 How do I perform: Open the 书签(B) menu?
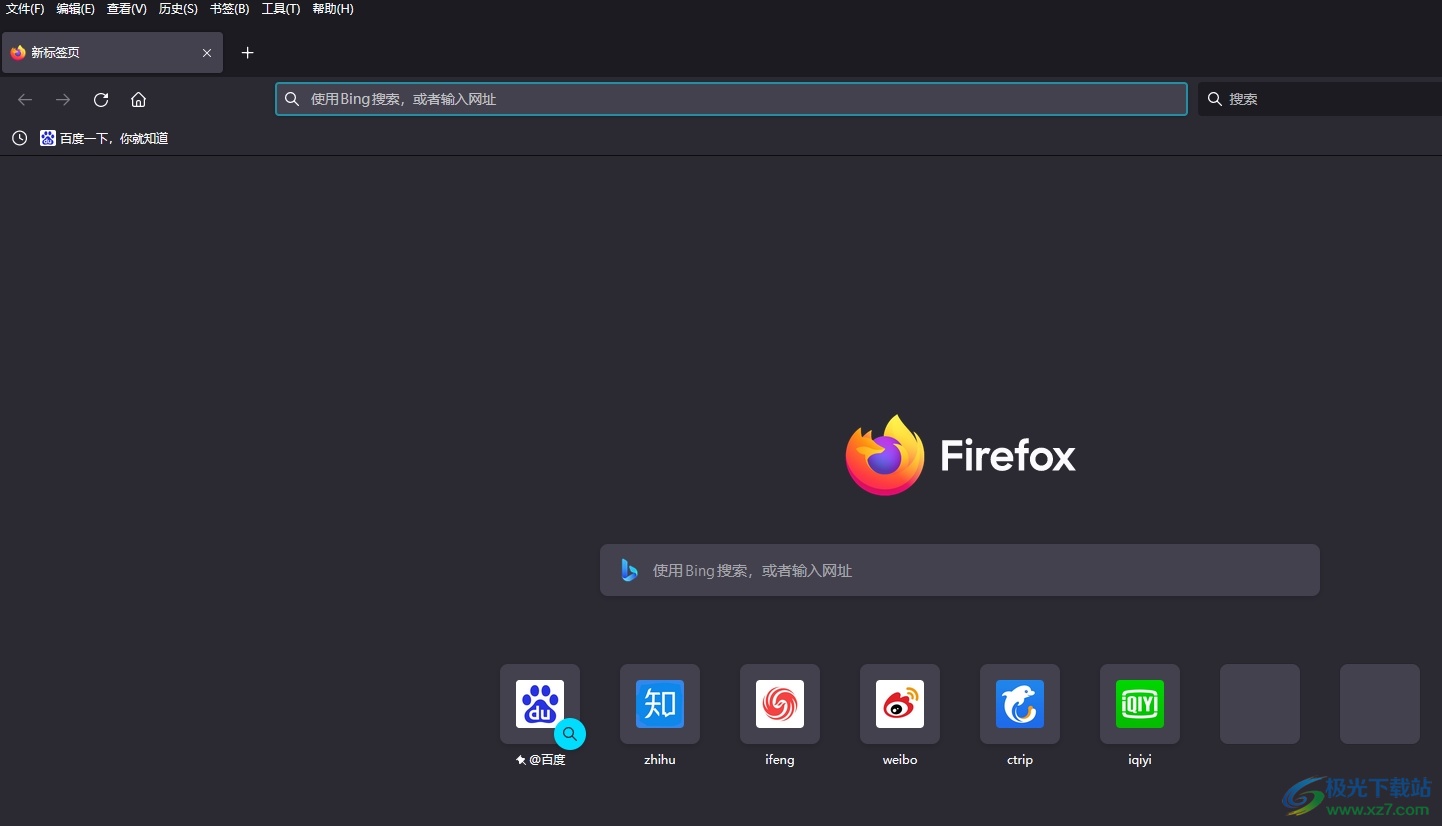pyautogui.click(x=230, y=9)
